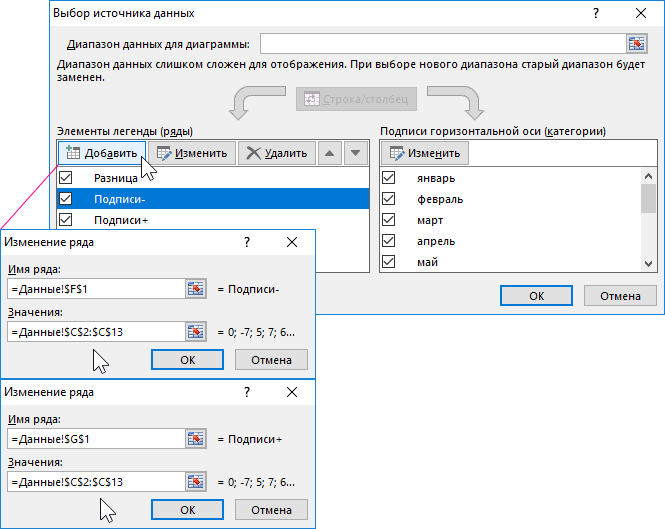Move series up with the up arrow
This screenshot has height=529, width=665.
(329, 153)
